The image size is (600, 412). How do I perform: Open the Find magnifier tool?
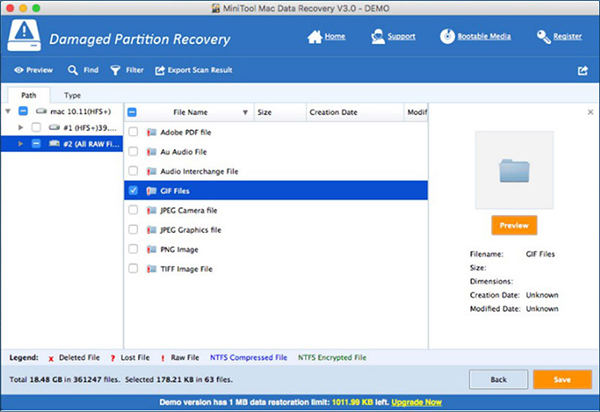(x=73, y=70)
